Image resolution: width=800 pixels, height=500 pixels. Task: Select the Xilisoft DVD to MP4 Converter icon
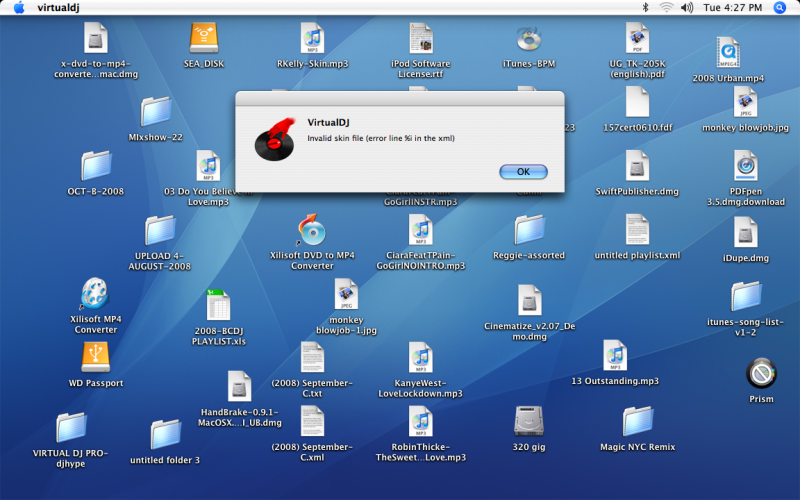(312, 230)
